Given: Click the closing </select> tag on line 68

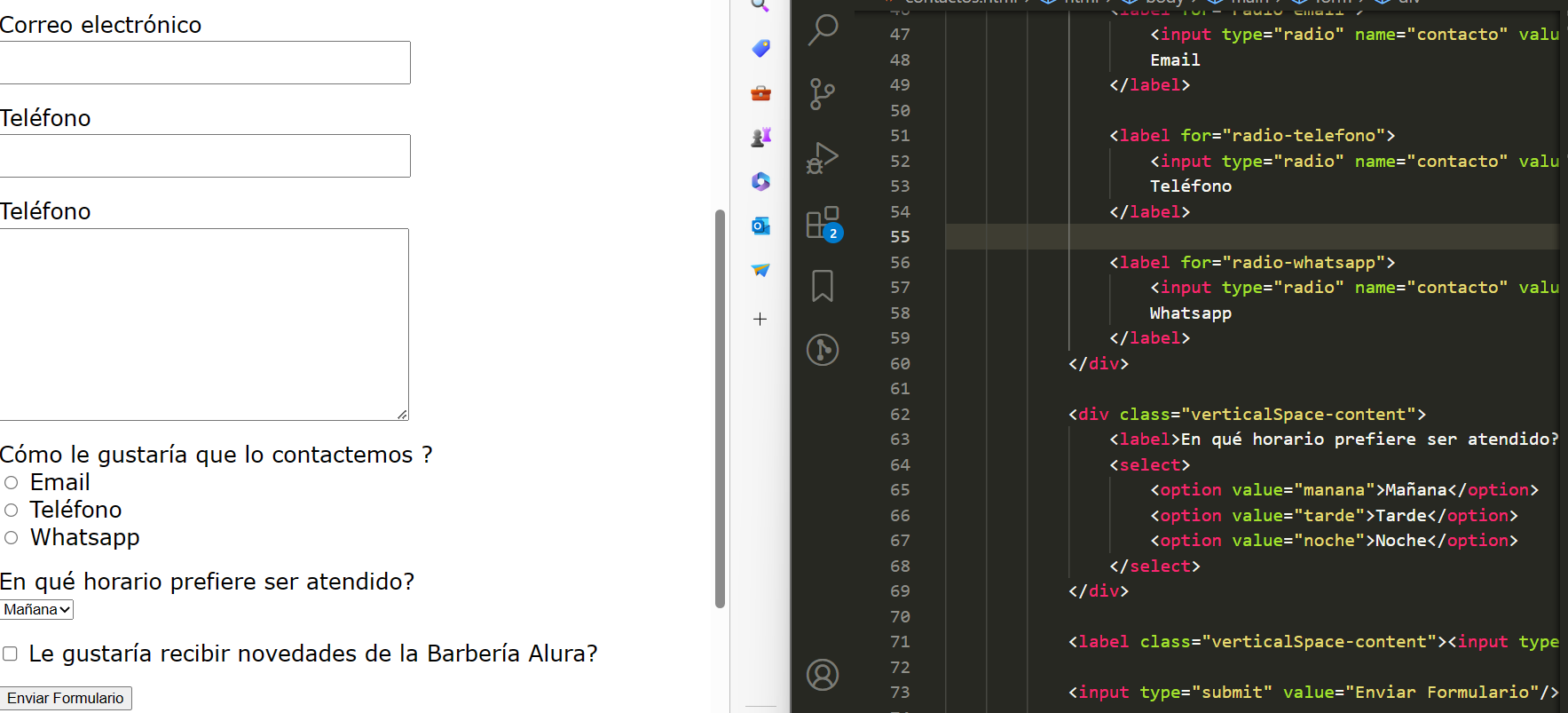Looking at the screenshot, I should (x=1154, y=566).
